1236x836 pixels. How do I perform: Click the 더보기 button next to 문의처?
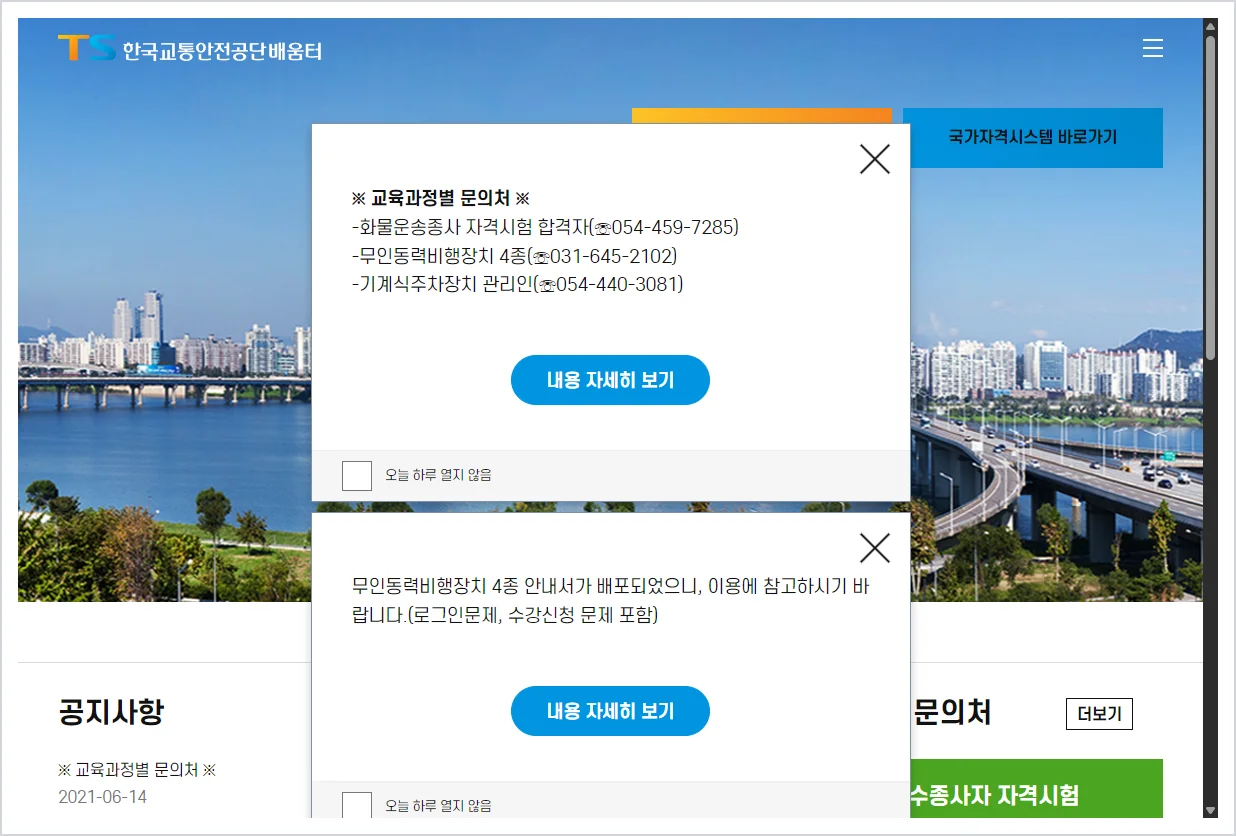point(1099,714)
